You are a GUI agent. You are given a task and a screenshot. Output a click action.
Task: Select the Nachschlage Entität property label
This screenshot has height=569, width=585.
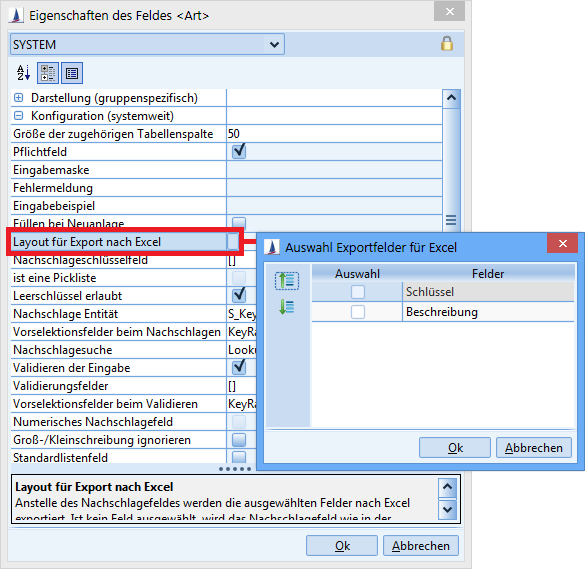point(65,314)
